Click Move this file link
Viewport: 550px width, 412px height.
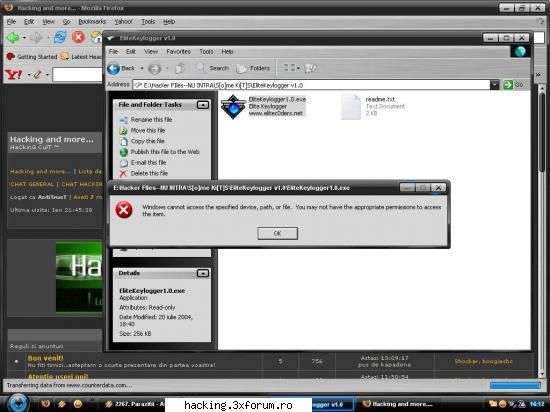(x=148, y=130)
